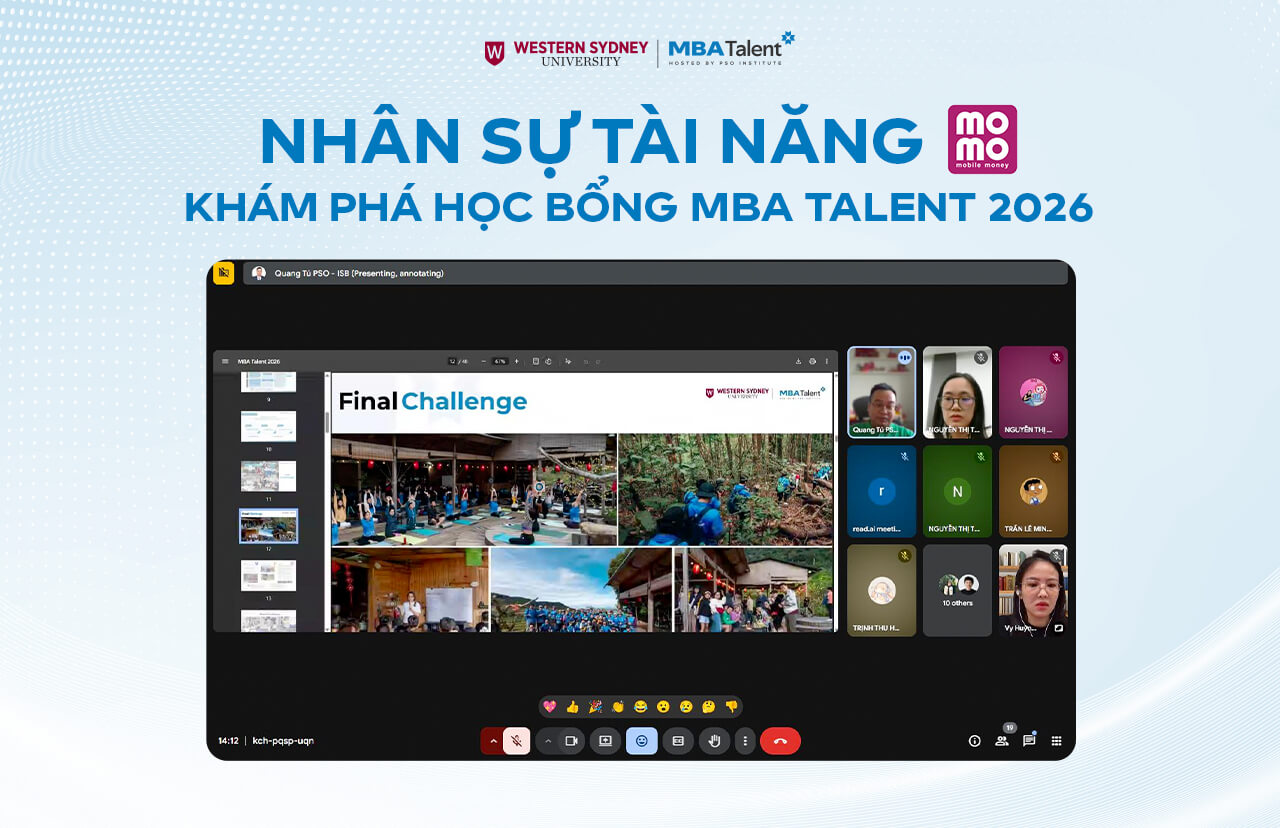Expand microphone audio options via the chevron
The height and width of the screenshot is (828, 1280).
click(x=494, y=741)
